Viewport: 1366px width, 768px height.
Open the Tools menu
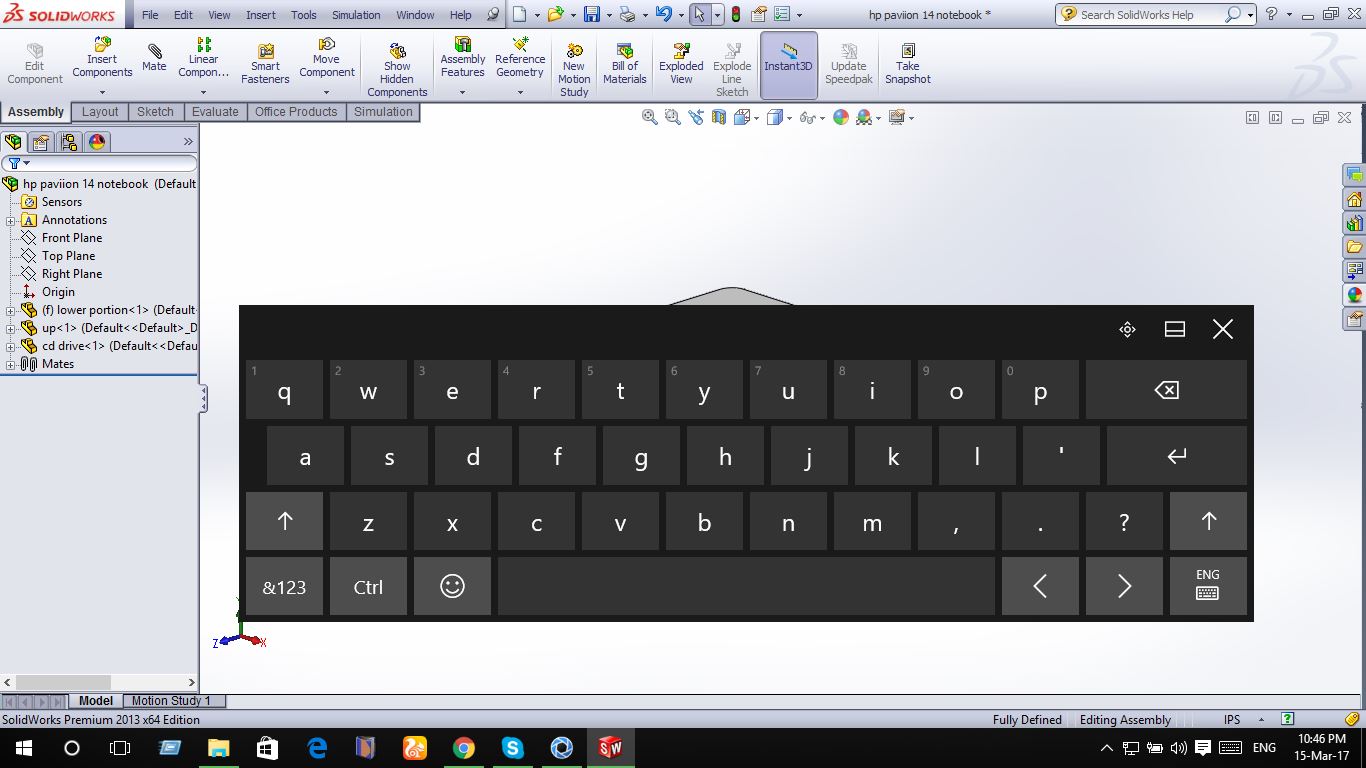click(x=304, y=15)
